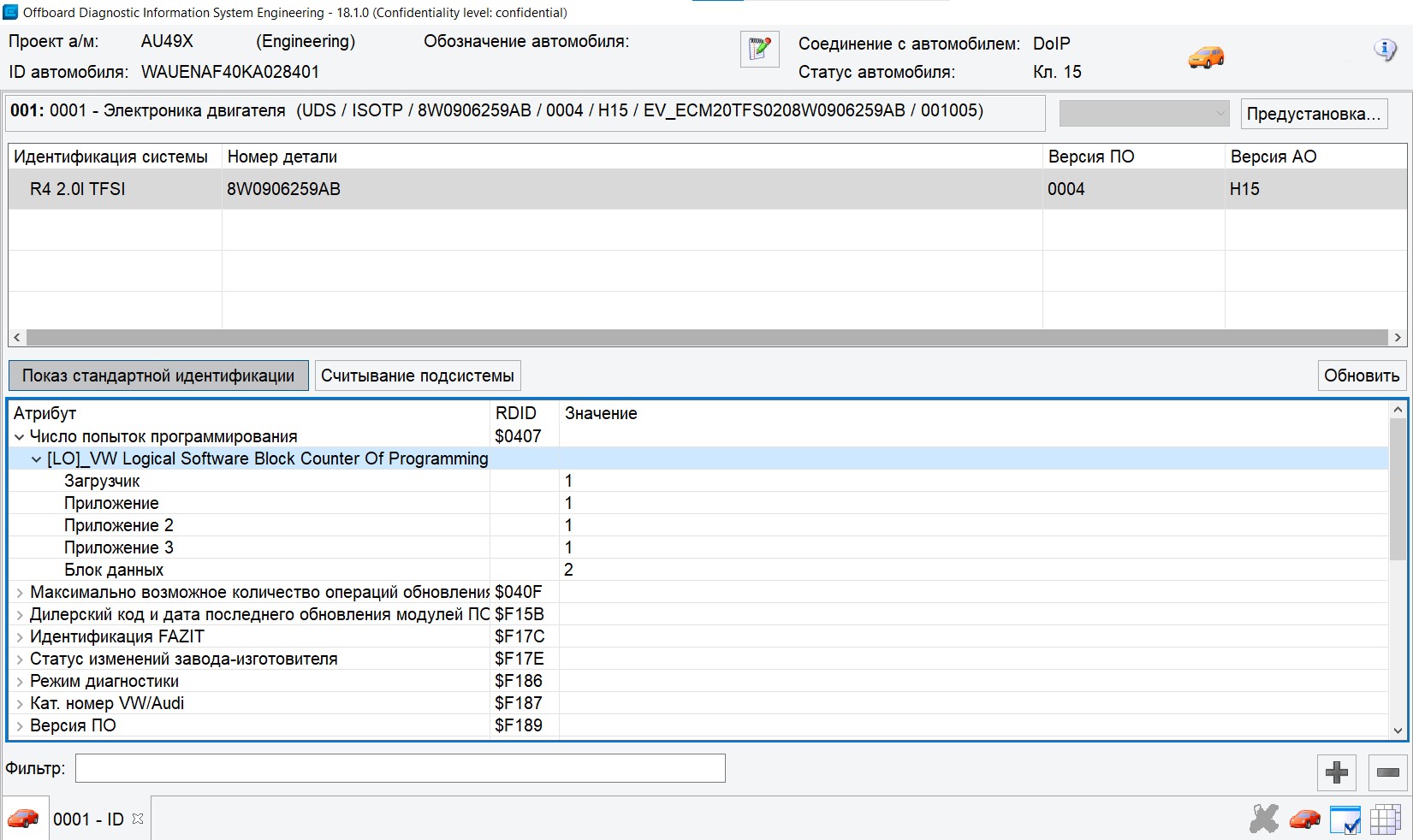Collapse the Число попыток программирования node
Viewport: 1413px width, 840px height.
point(20,437)
